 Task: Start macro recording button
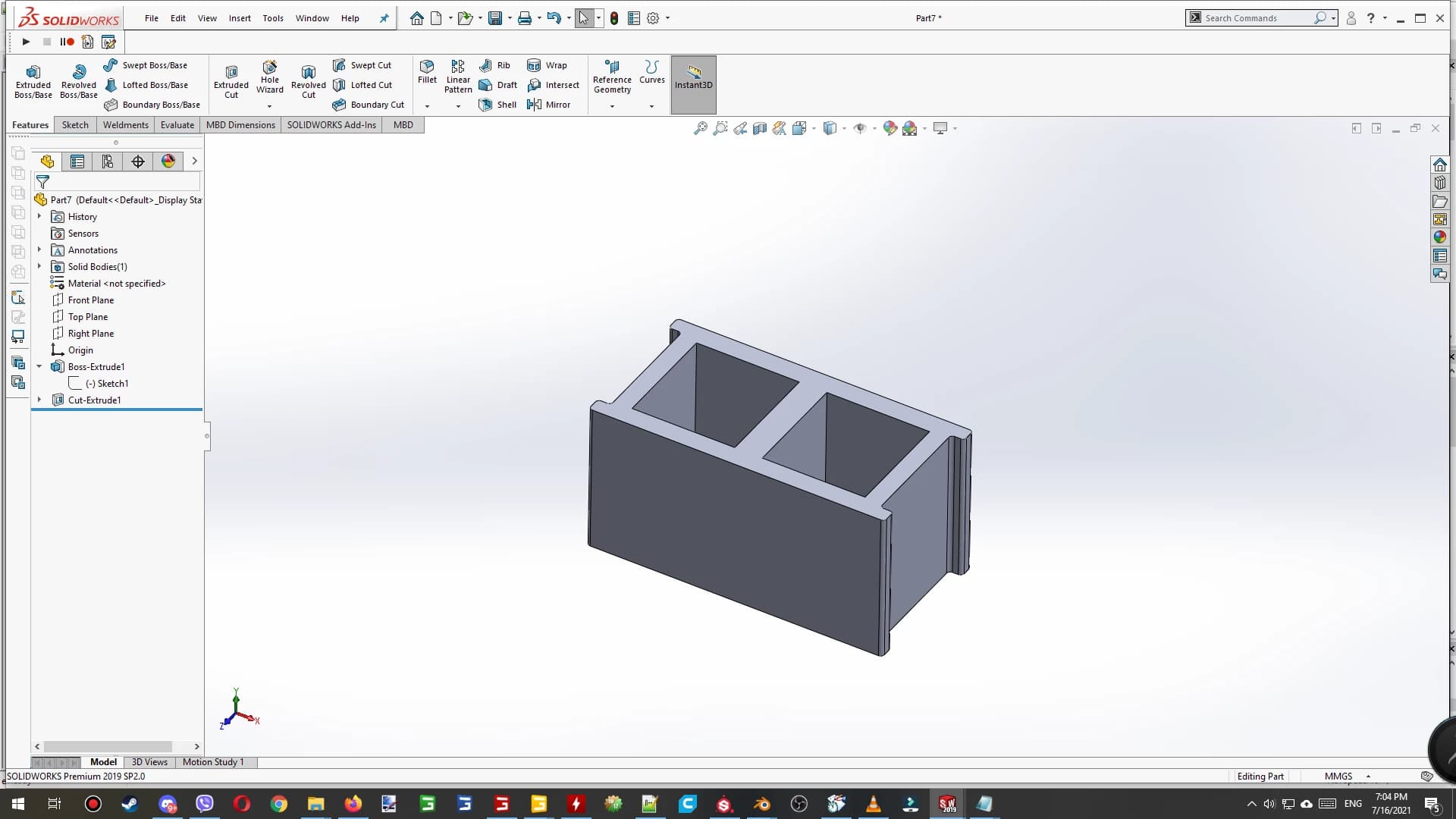tap(67, 42)
